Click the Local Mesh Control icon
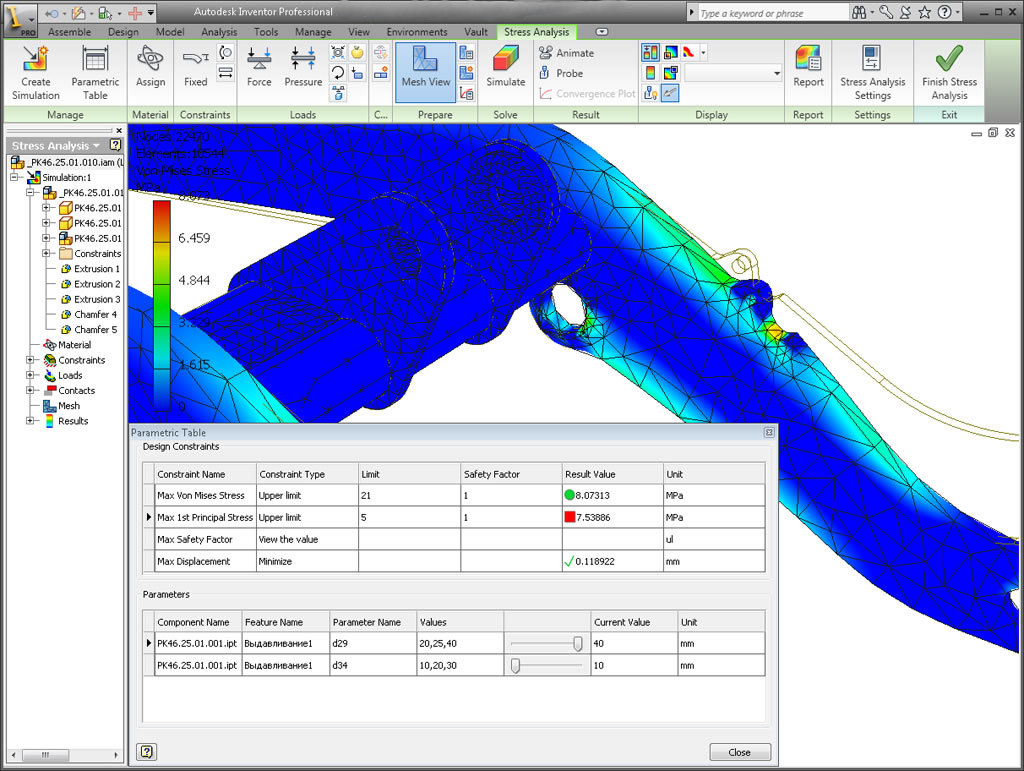 coord(466,73)
